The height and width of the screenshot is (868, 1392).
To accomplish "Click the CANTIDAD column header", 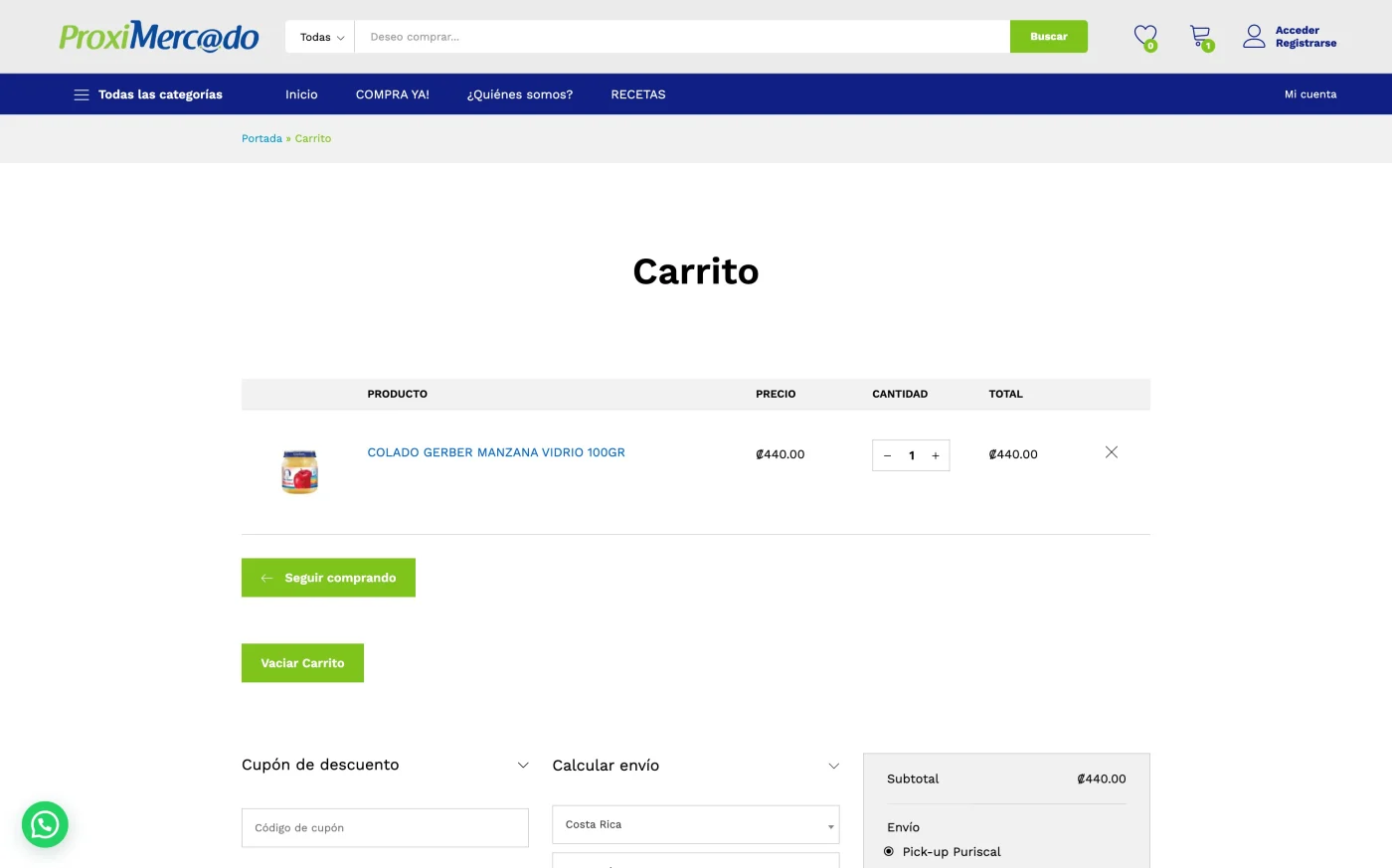I will click(900, 394).
